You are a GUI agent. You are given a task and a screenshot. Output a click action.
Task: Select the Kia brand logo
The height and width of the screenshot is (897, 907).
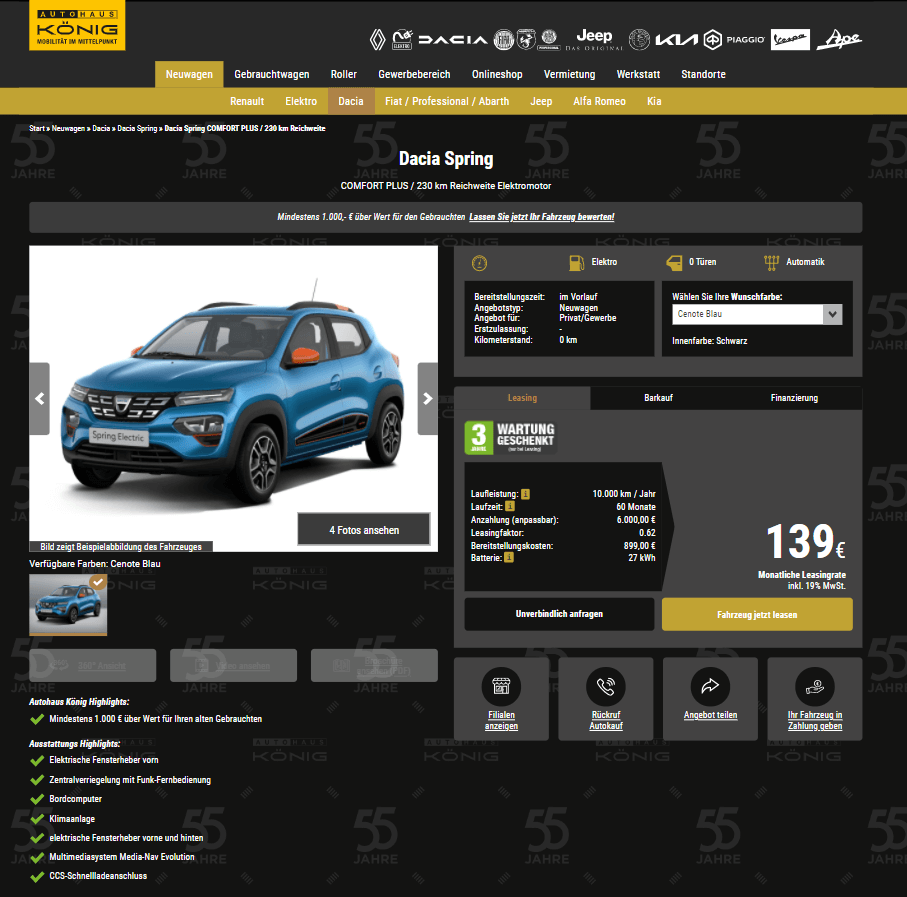pyautogui.click(x=676, y=39)
